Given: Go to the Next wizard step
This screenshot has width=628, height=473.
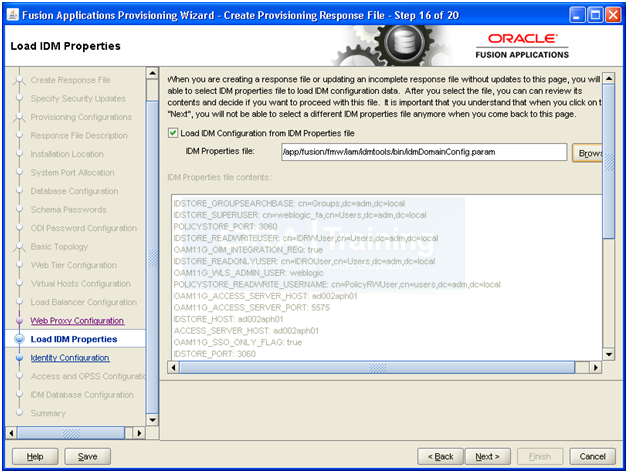Looking at the screenshot, I should [487, 457].
